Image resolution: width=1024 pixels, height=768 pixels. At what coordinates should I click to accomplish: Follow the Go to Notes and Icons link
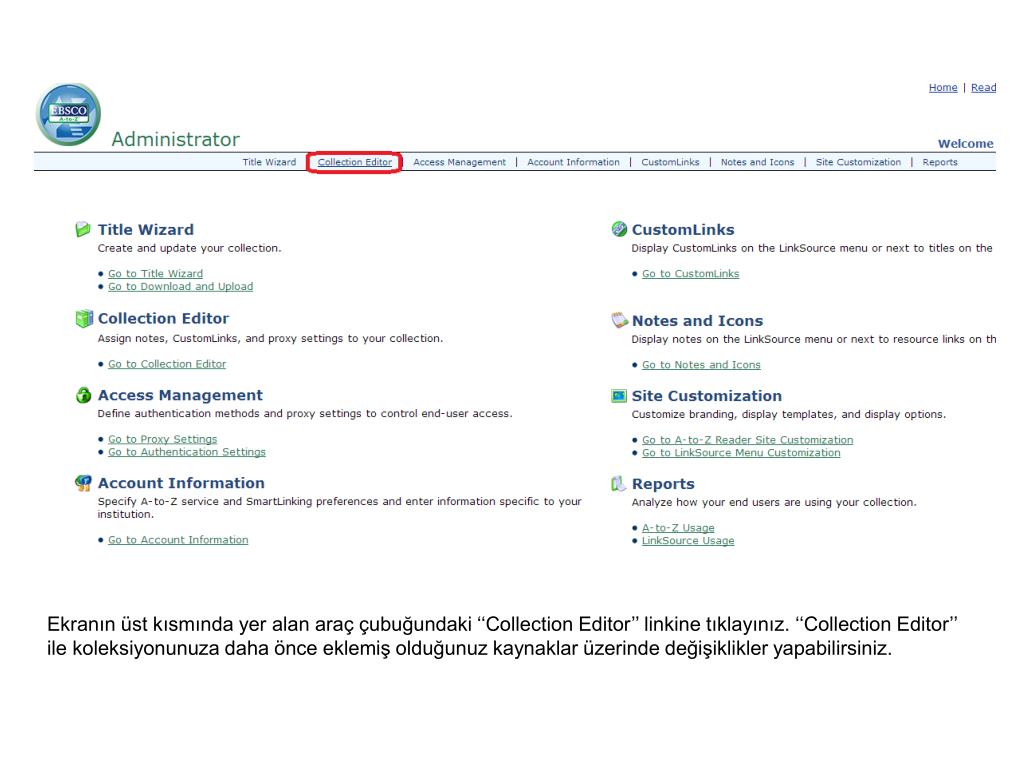(701, 365)
